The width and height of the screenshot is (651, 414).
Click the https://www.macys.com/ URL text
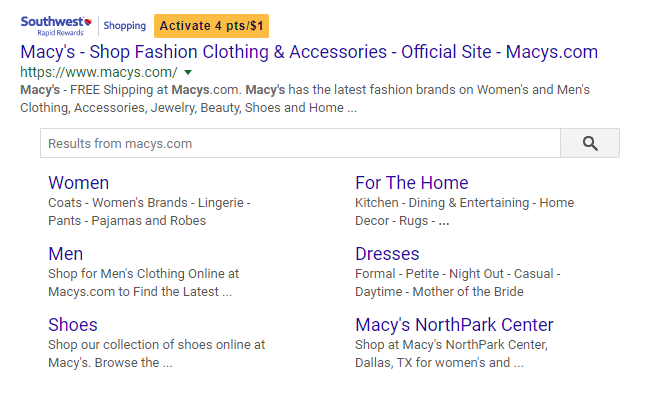point(99,72)
